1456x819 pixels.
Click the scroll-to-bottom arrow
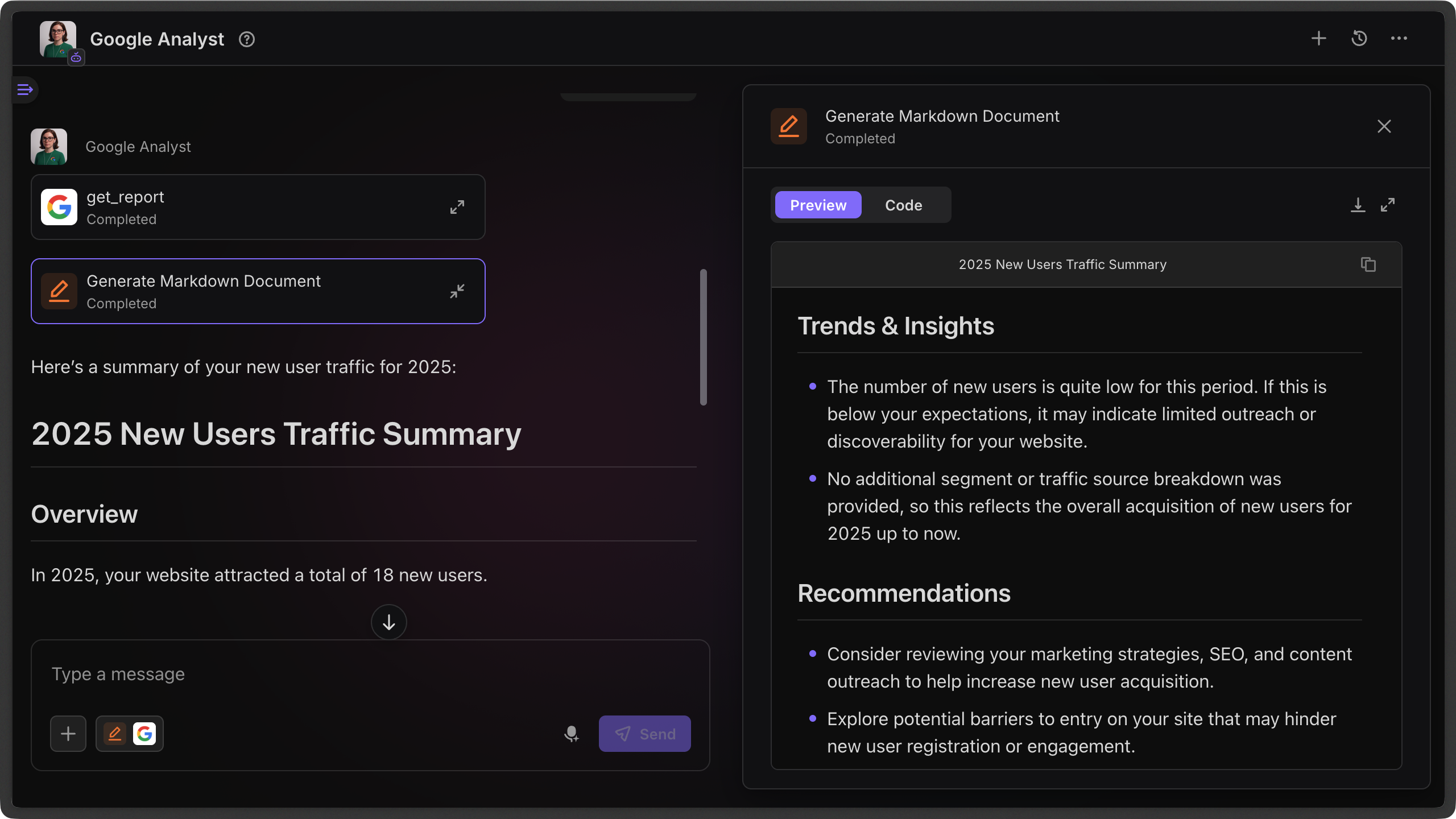(388, 622)
